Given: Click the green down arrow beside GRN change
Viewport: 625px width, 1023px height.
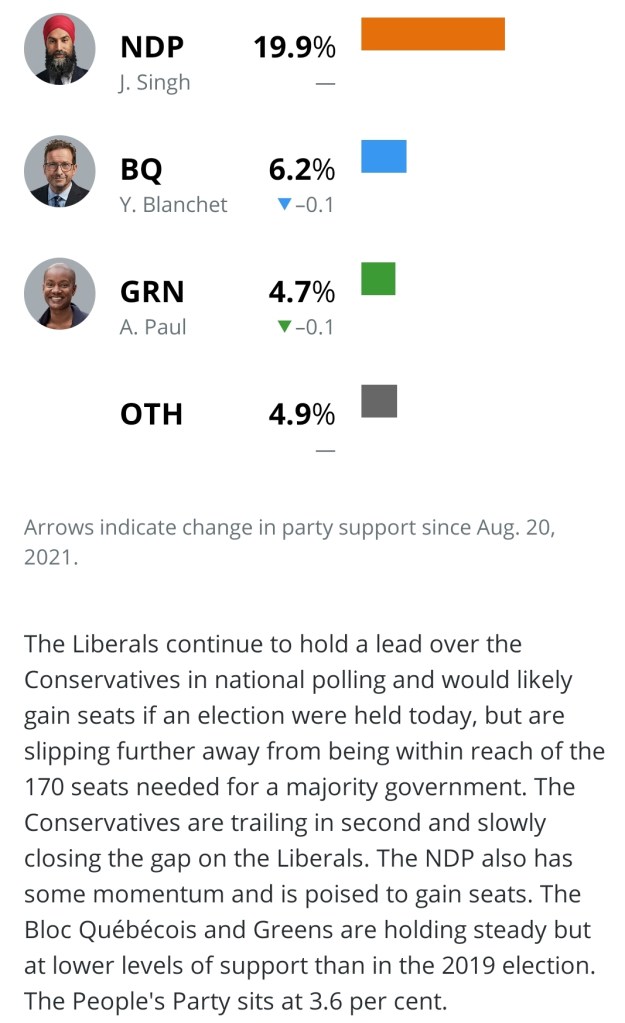Looking at the screenshot, I should click(x=284, y=326).
